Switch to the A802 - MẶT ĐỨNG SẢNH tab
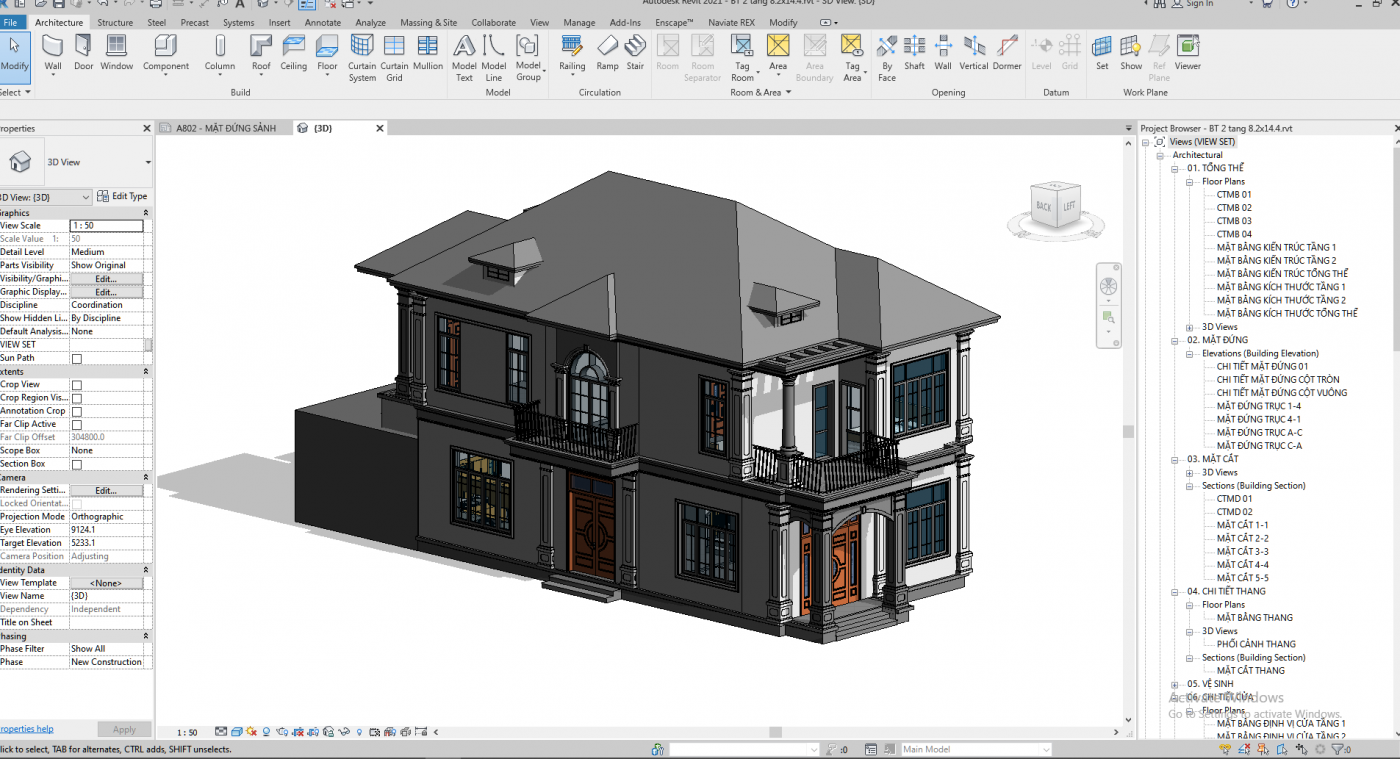Screen dimensions: 1400x759 coord(225,128)
